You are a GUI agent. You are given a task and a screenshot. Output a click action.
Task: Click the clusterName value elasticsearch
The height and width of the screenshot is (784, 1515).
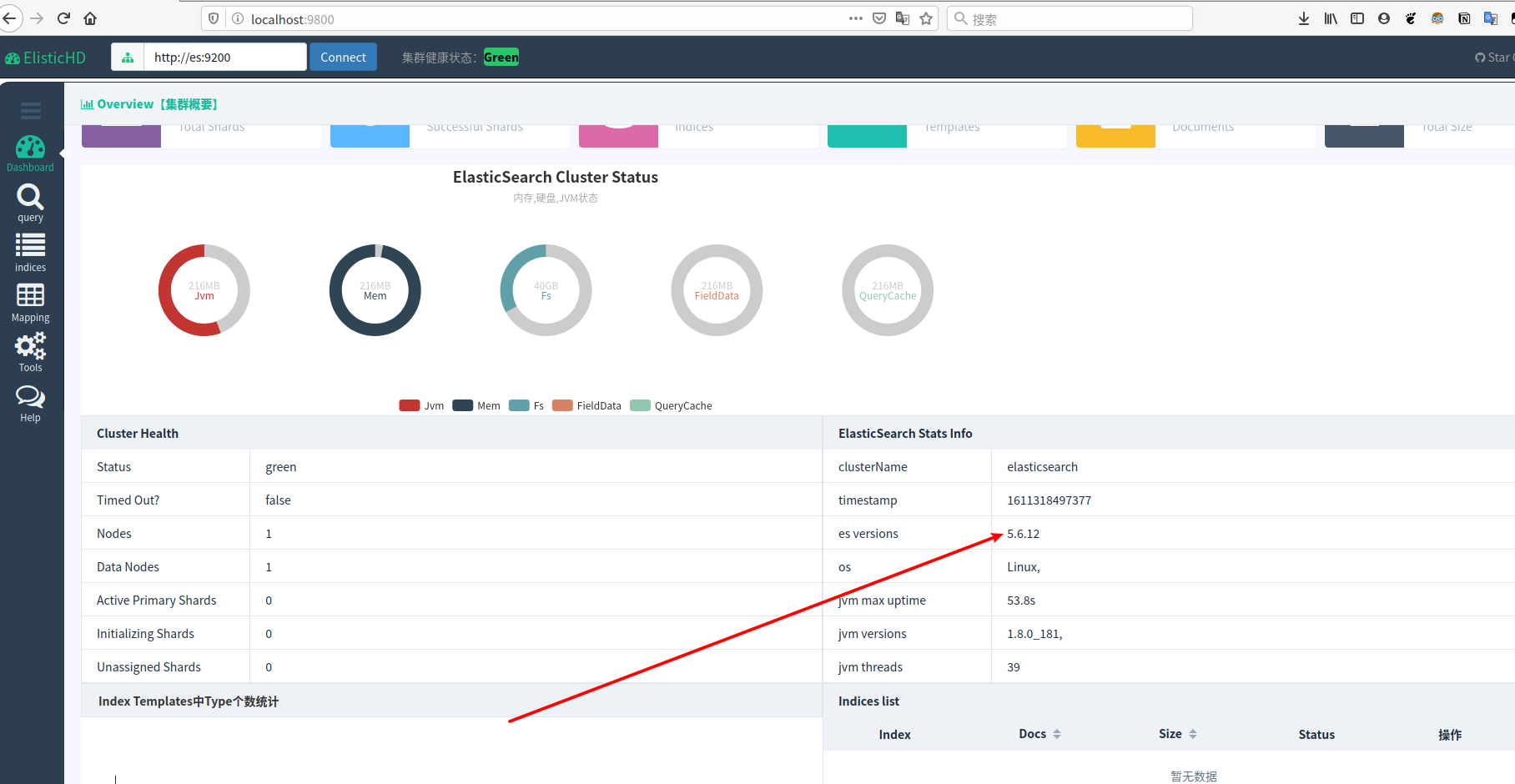pyautogui.click(x=1043, y=467)
